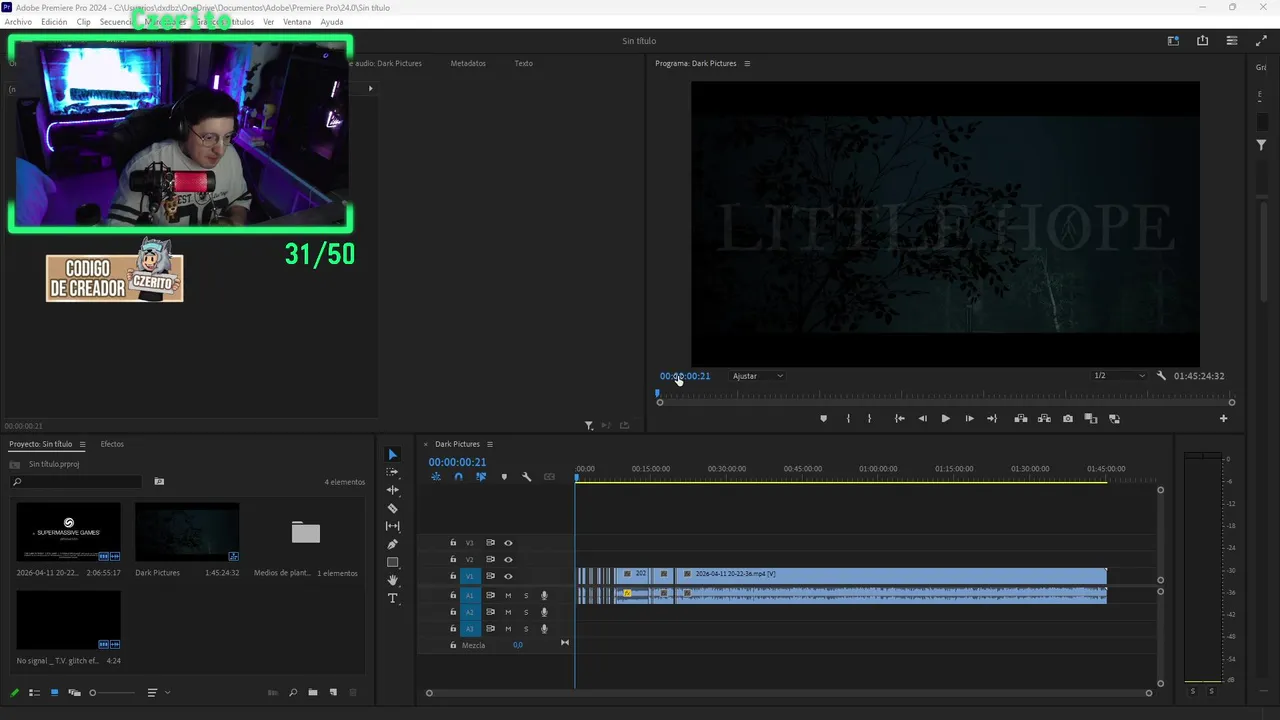This screenshot has width=1280, height=720.
Task: Adjust Project panel thumbnail zoom slider
Action: point(112,692)
